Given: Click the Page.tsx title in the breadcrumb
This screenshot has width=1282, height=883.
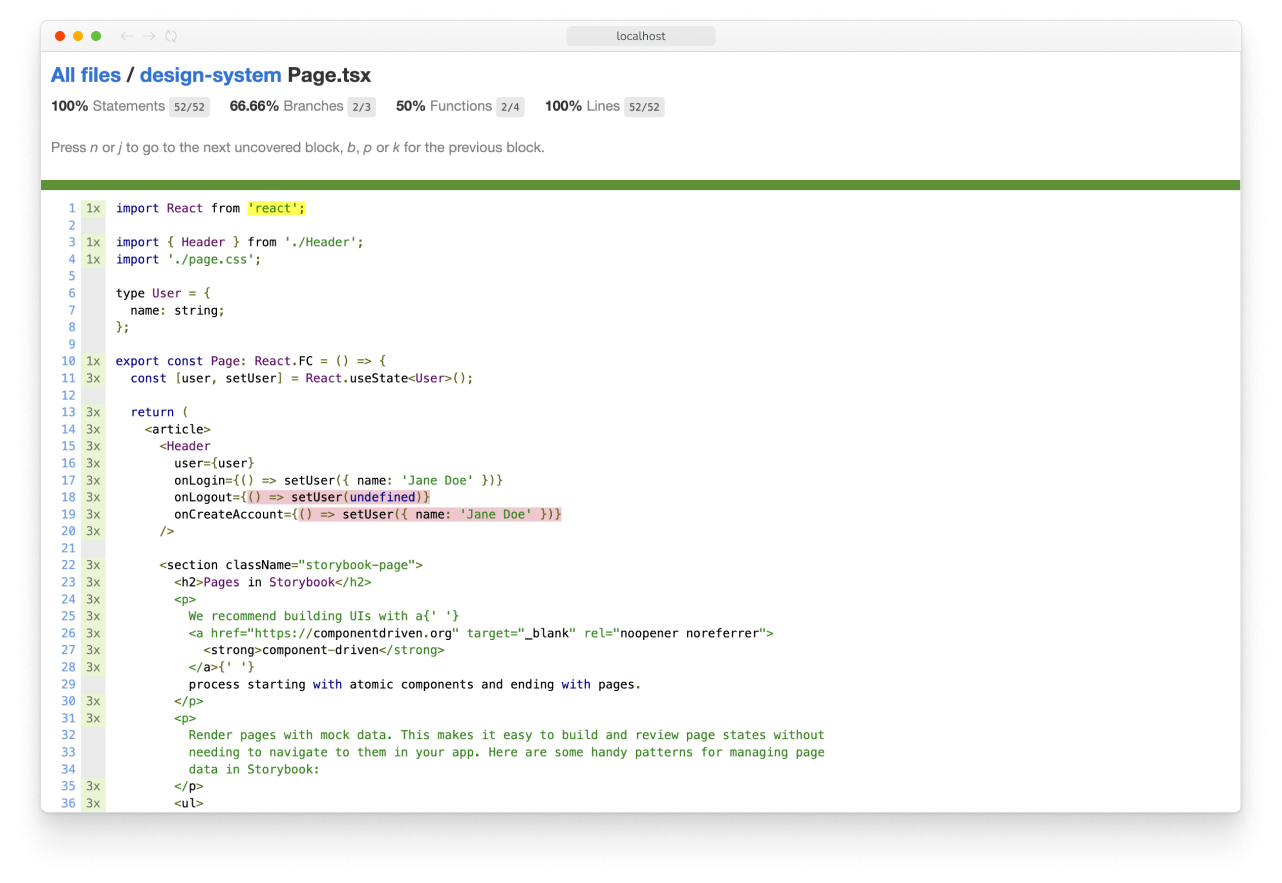Looking at the screenshot, I should [330, 75].
